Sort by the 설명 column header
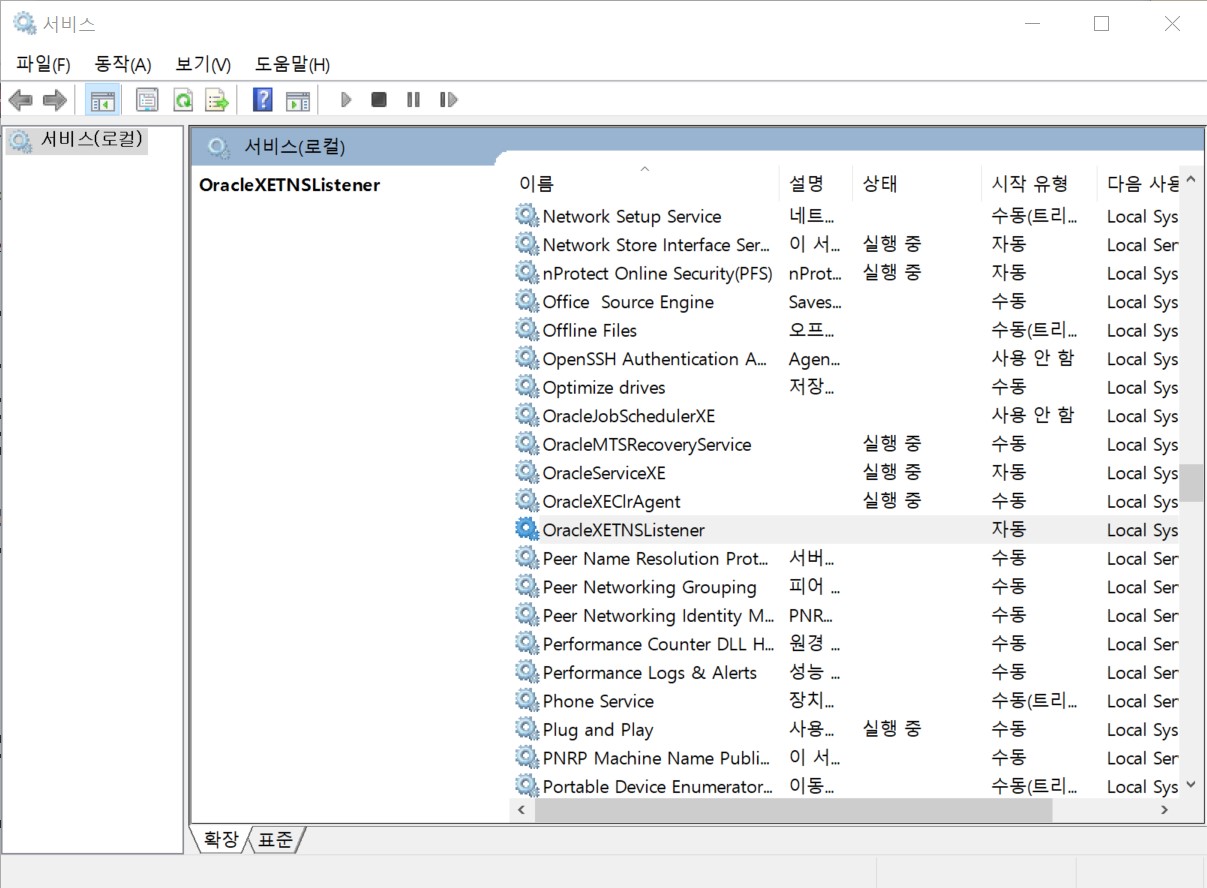 [x=816, y=183]
